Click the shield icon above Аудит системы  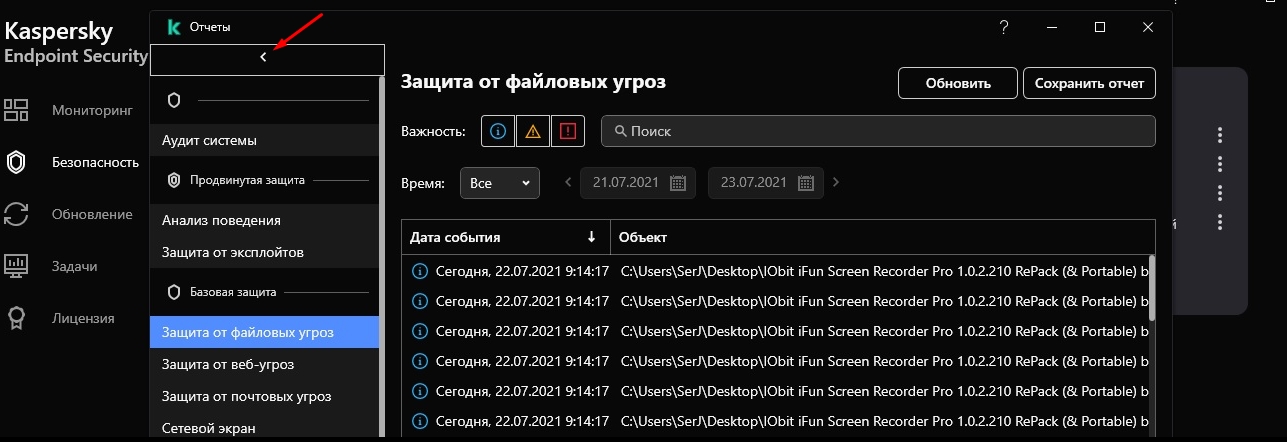pos(174,100)
